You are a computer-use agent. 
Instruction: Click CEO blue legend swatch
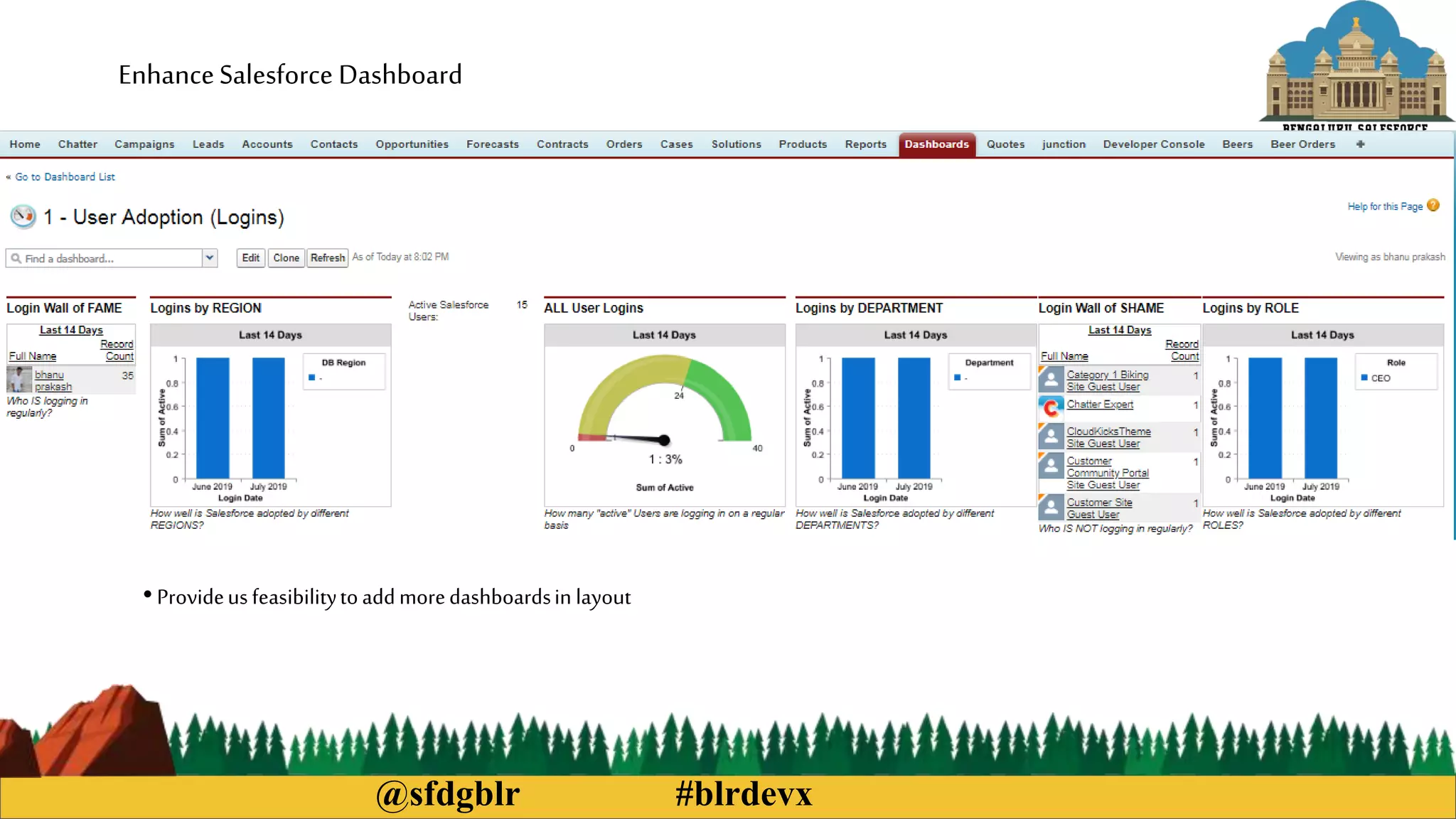1364,378
